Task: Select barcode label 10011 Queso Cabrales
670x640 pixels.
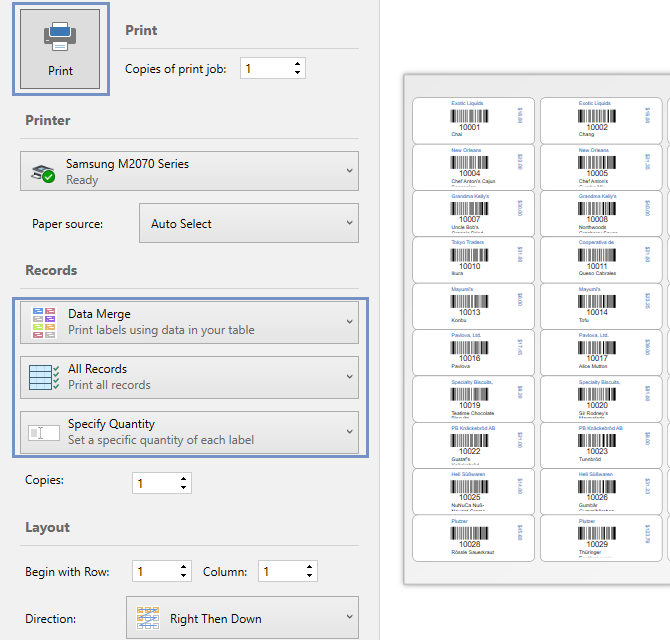Action: [601, 260]
